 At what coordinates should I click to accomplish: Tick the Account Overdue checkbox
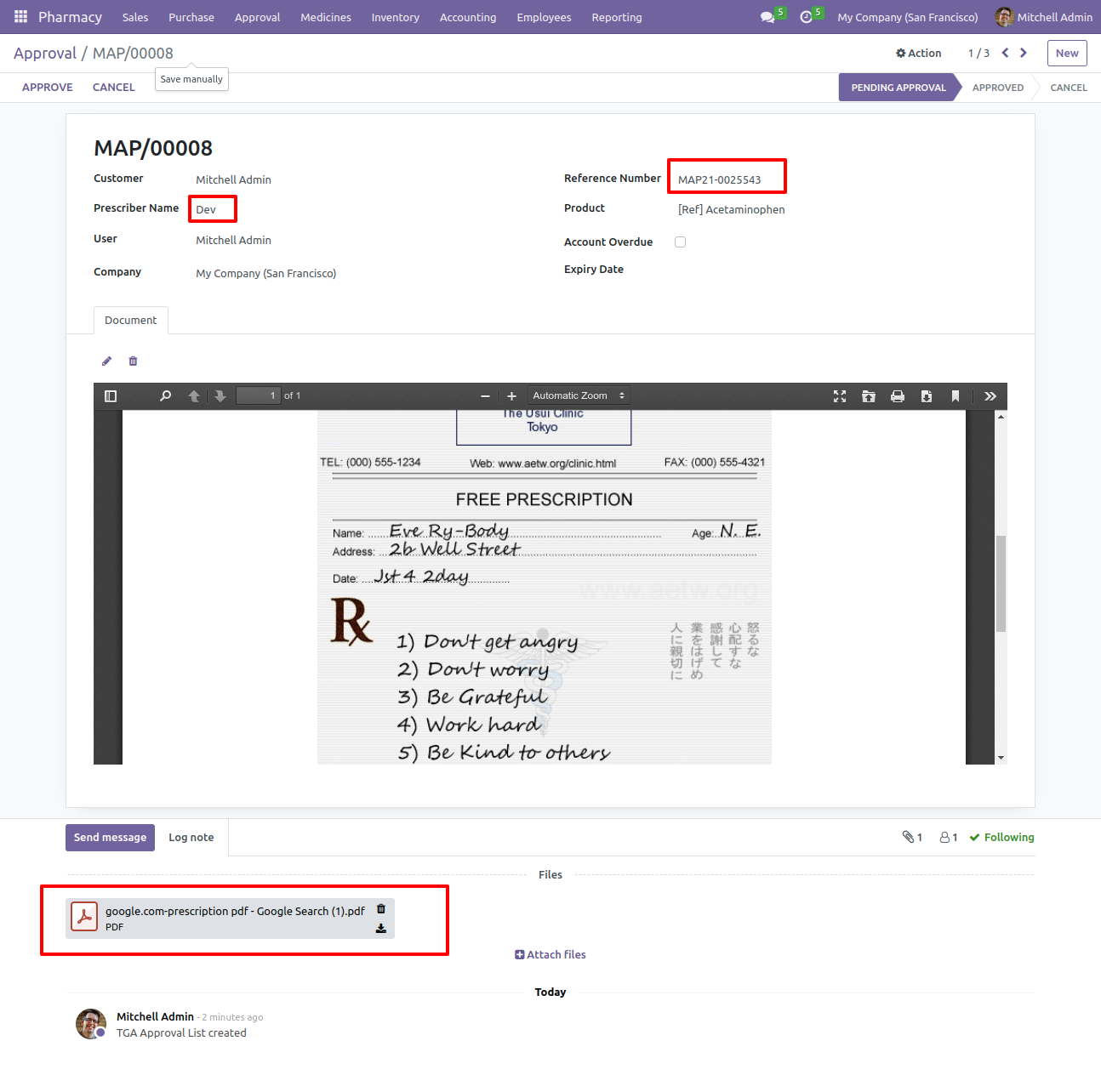pyautogui.click(x=680, y=242)
